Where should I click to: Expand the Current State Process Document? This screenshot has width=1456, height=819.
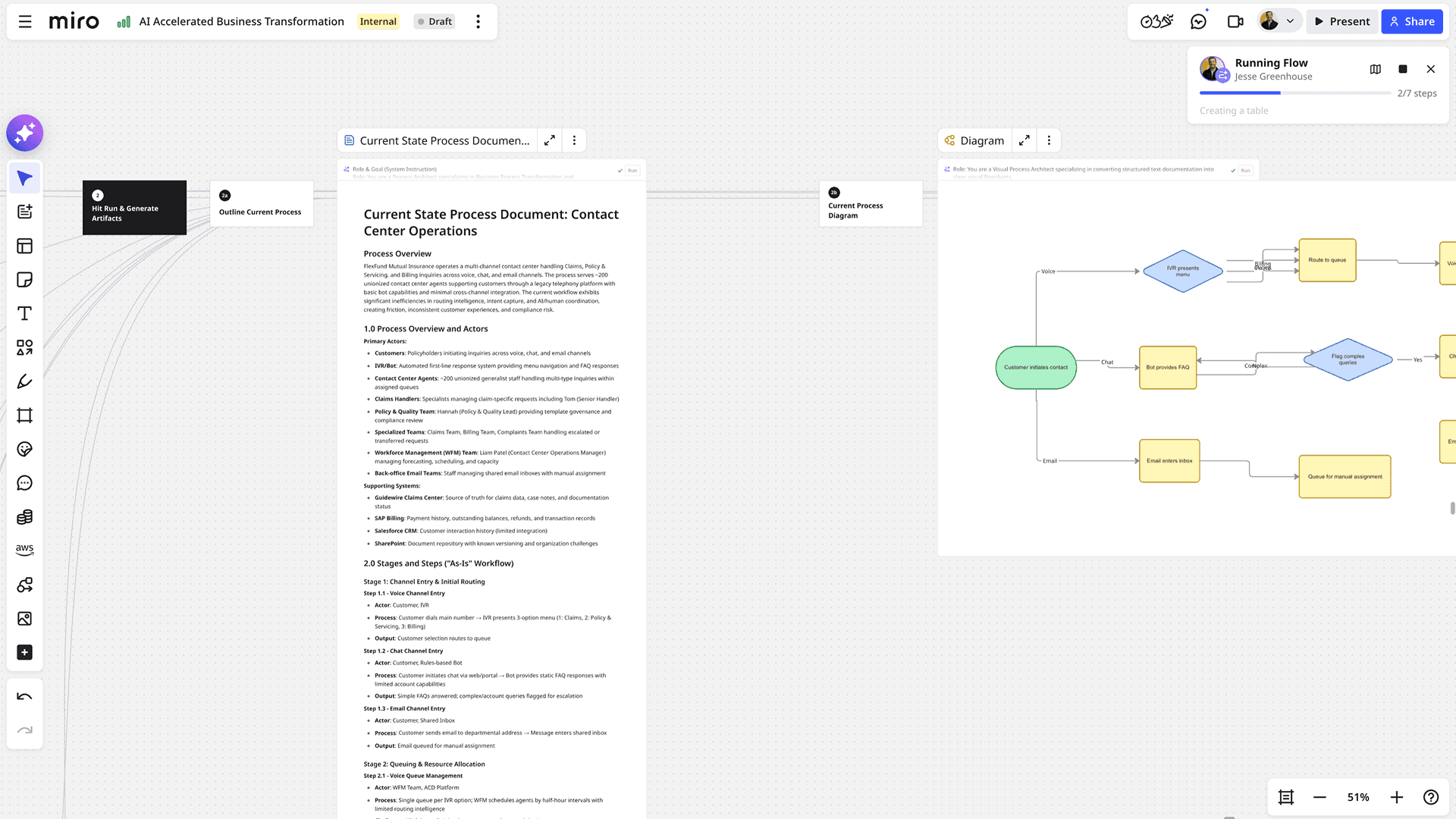tap(550, 140)
